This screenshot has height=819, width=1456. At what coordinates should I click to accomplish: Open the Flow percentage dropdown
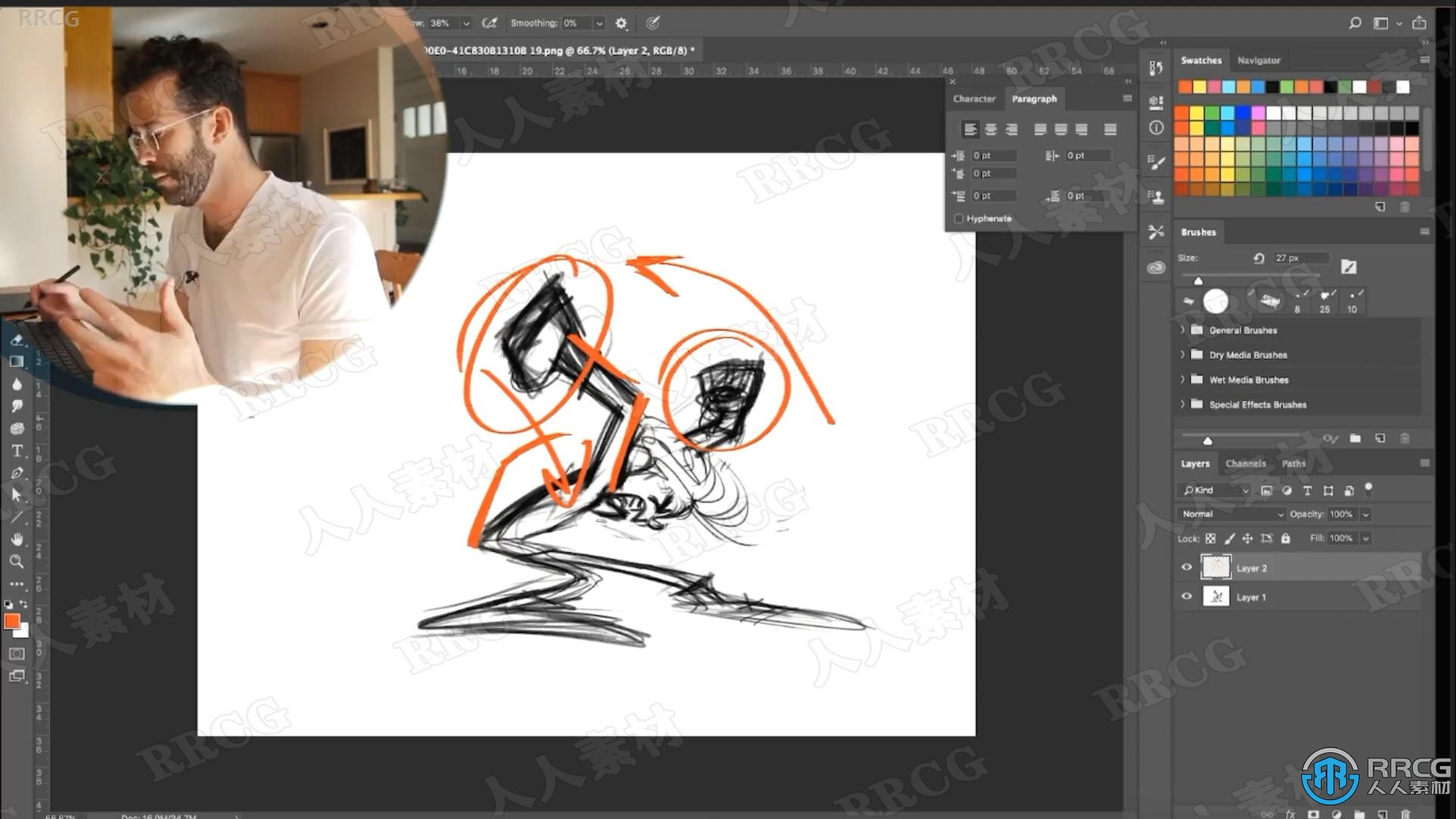coord(466,24)
